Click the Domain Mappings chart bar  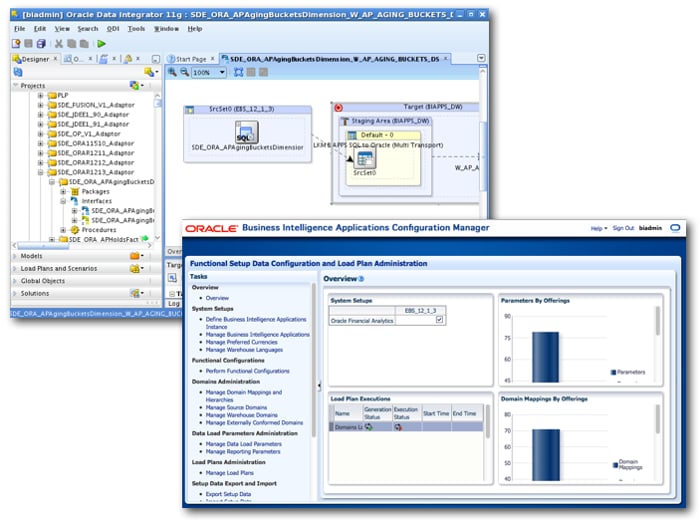point(546,455)
